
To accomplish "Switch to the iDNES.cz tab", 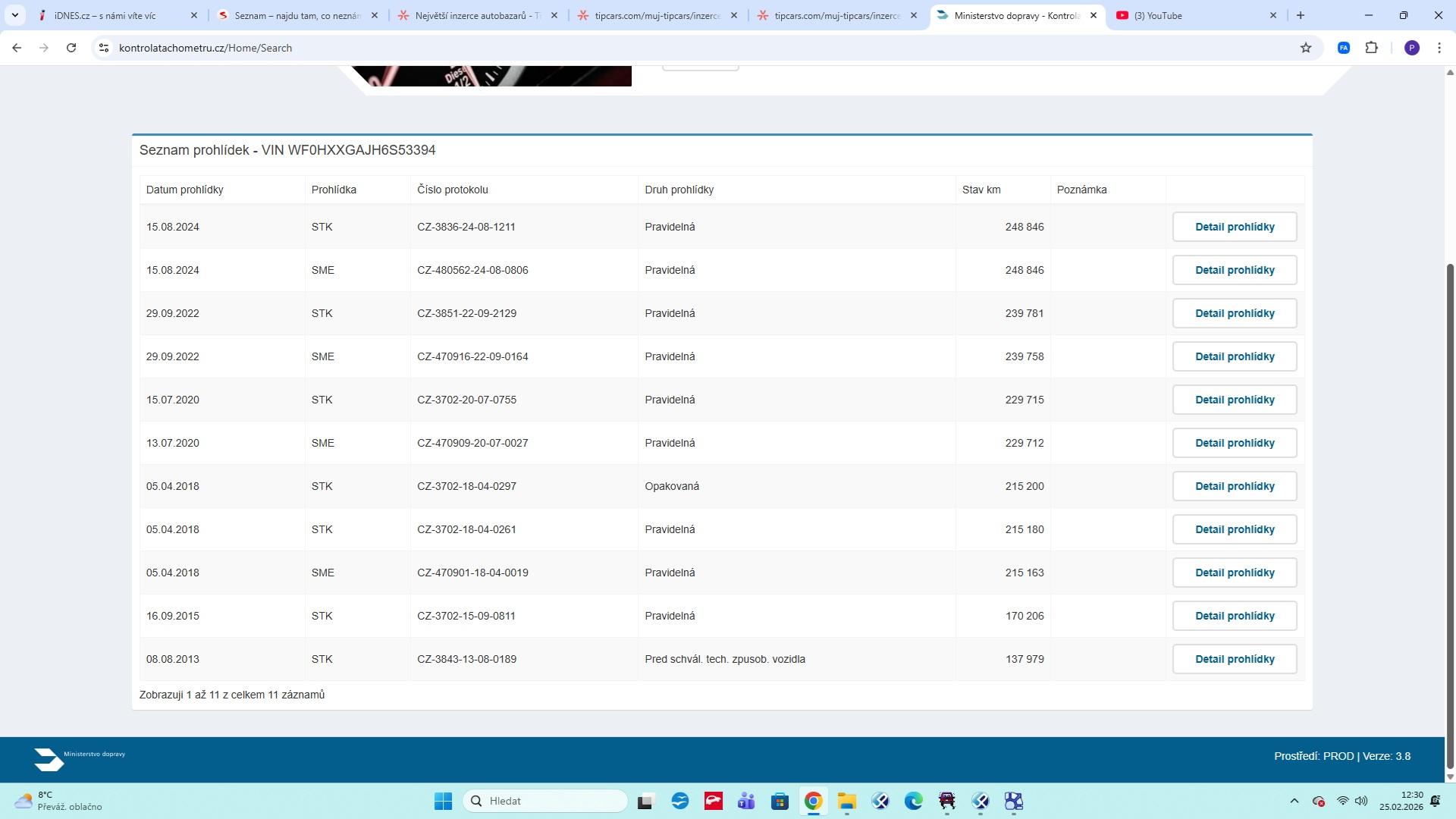I will 114,15.
